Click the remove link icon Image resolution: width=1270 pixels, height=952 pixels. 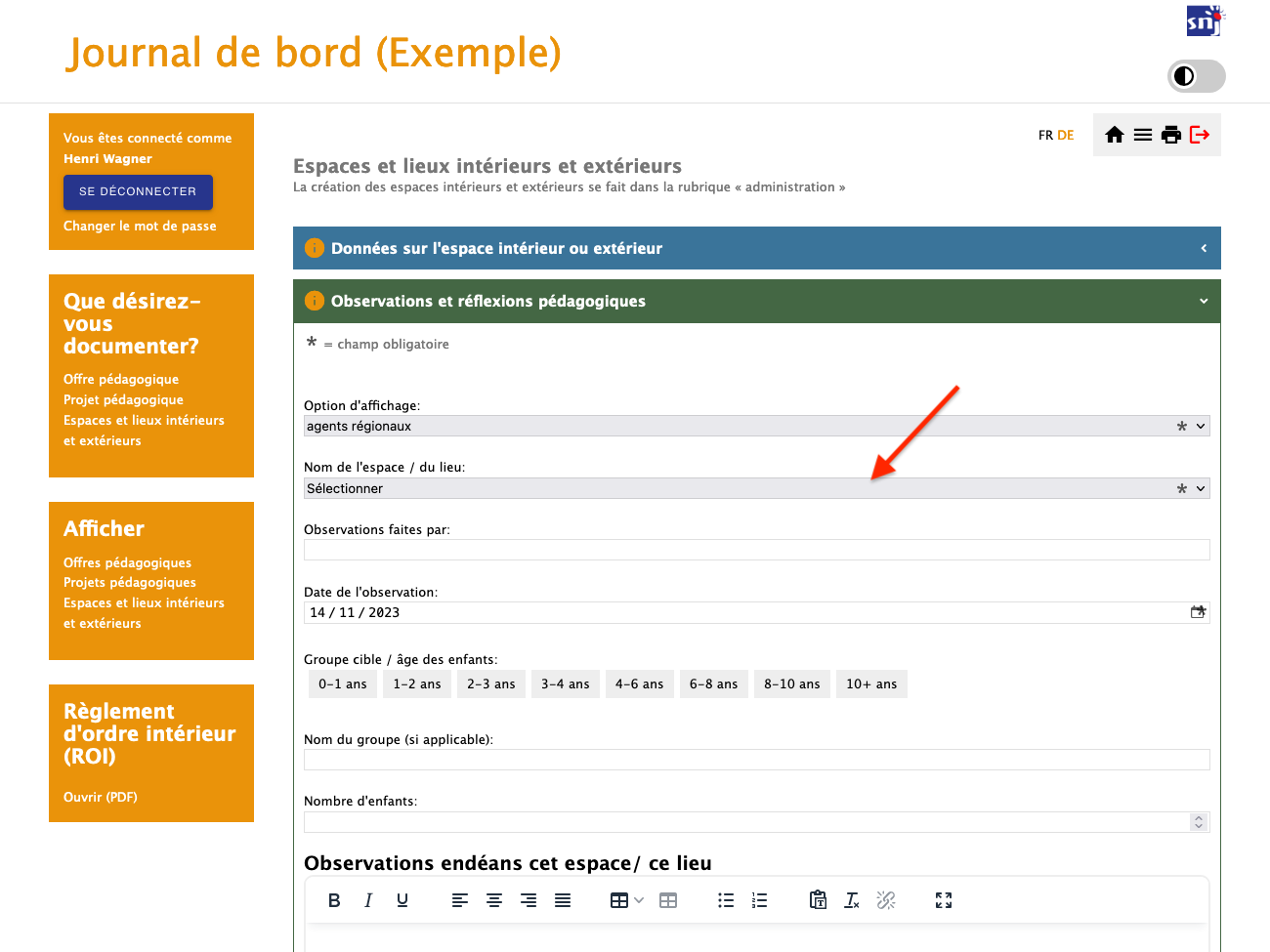[886, 900]
